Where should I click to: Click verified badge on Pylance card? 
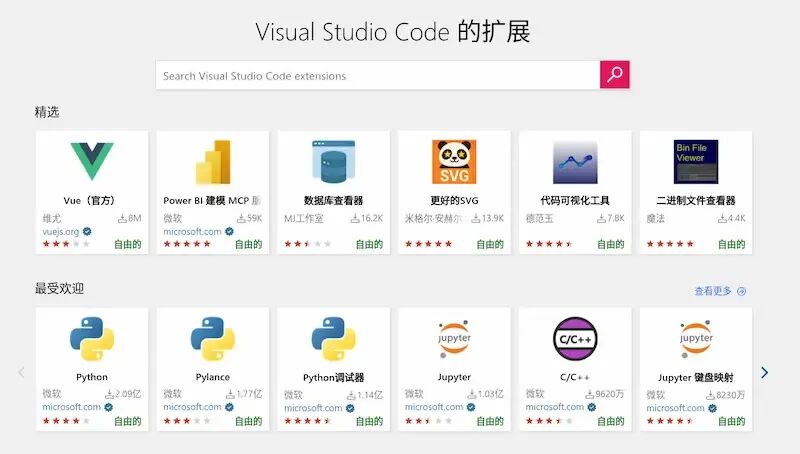tap(230, 407)
